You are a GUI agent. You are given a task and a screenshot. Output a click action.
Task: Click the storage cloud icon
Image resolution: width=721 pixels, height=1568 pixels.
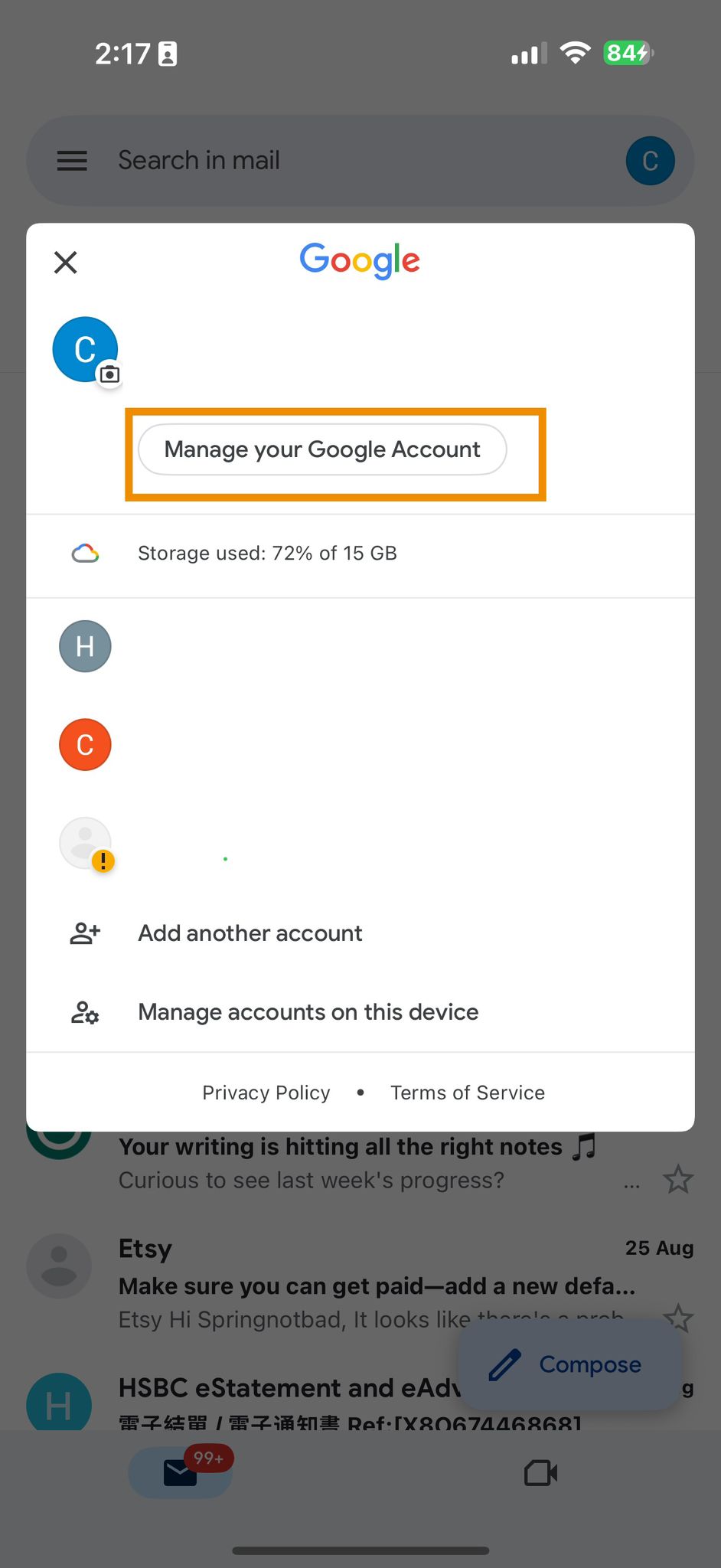point(85,553)
